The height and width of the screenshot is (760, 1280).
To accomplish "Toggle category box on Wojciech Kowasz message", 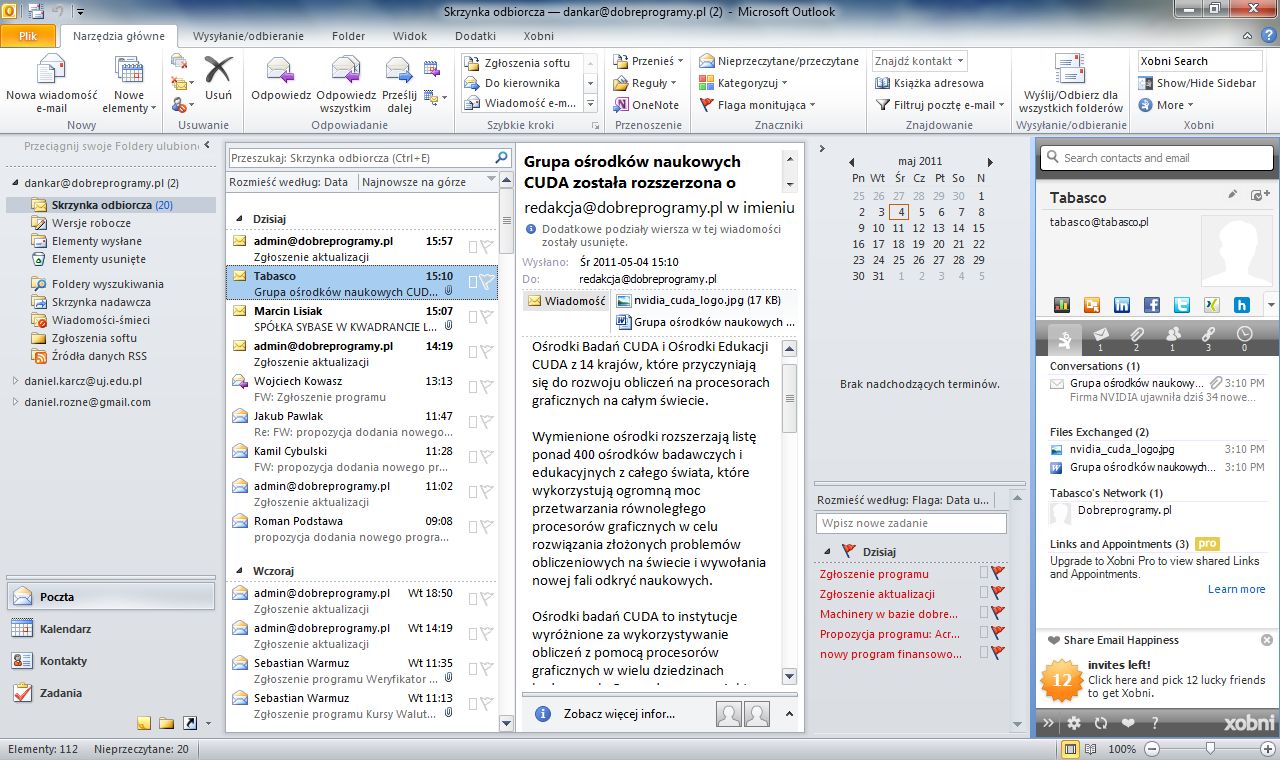I will pyautogui.click(x=472, y=388).
